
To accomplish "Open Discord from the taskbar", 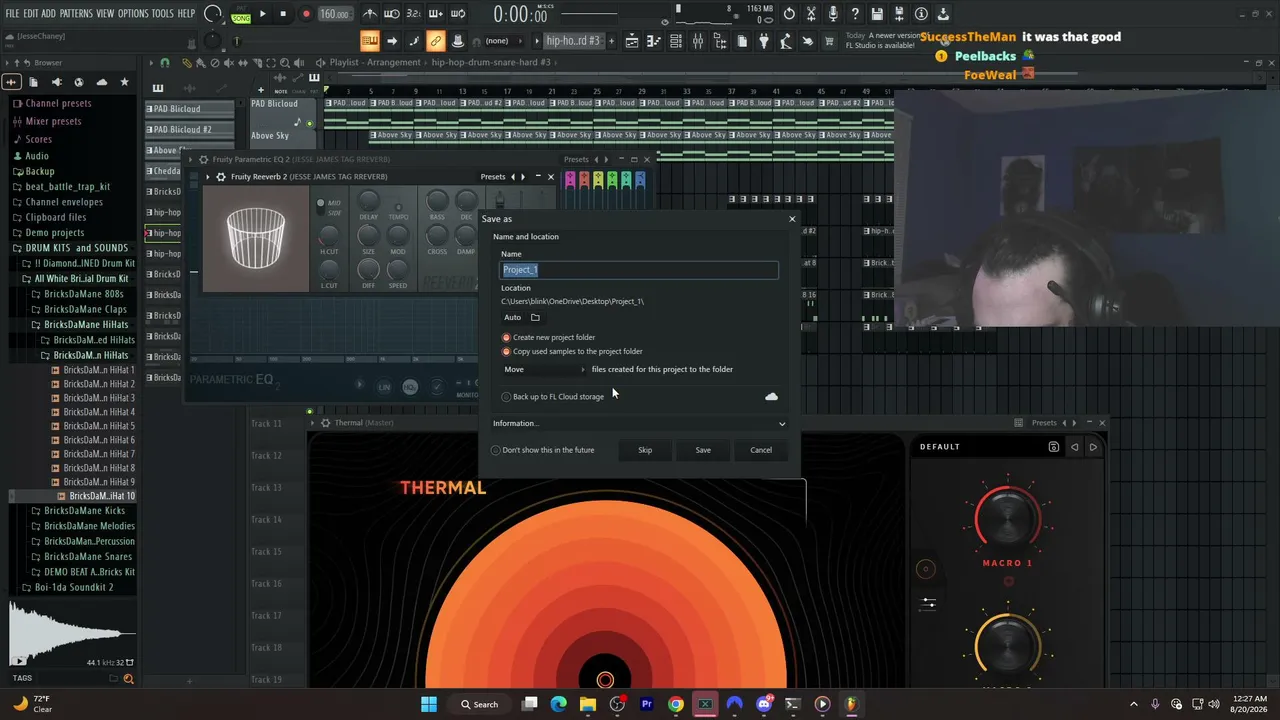I will 764,704.
